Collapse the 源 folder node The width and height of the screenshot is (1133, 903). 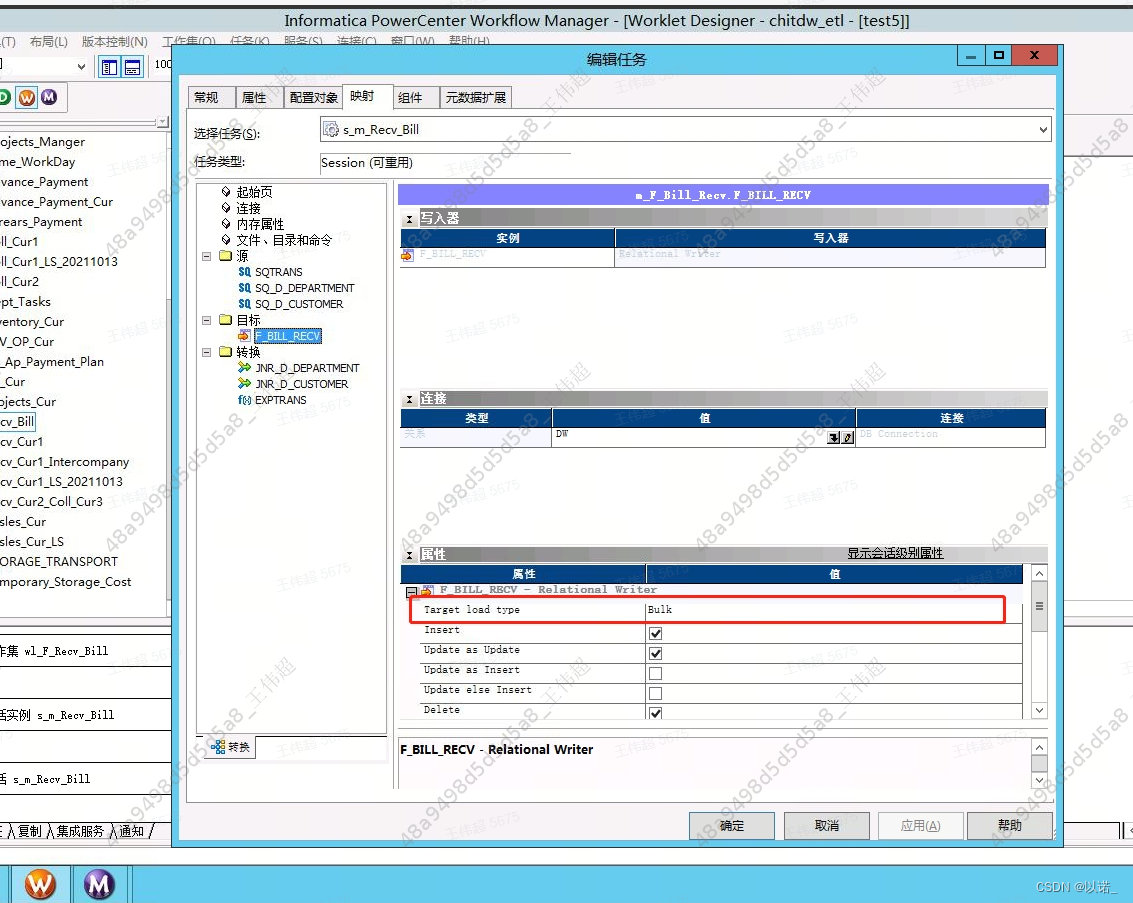[206, 256]
